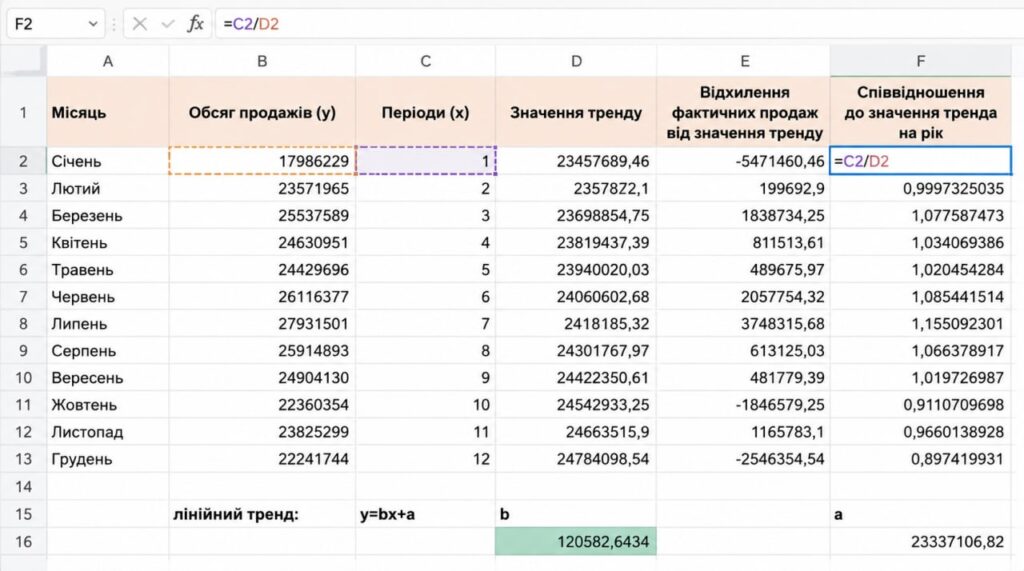The width and height of the screenshot is (1024, 571).
Task: Select cell with value 23337106,82
Action: pyautogui.click(x=921, y=542)
